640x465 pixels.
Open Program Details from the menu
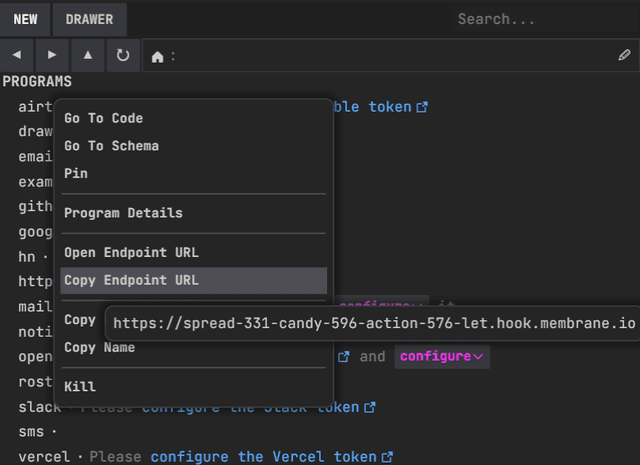point(123,213)
